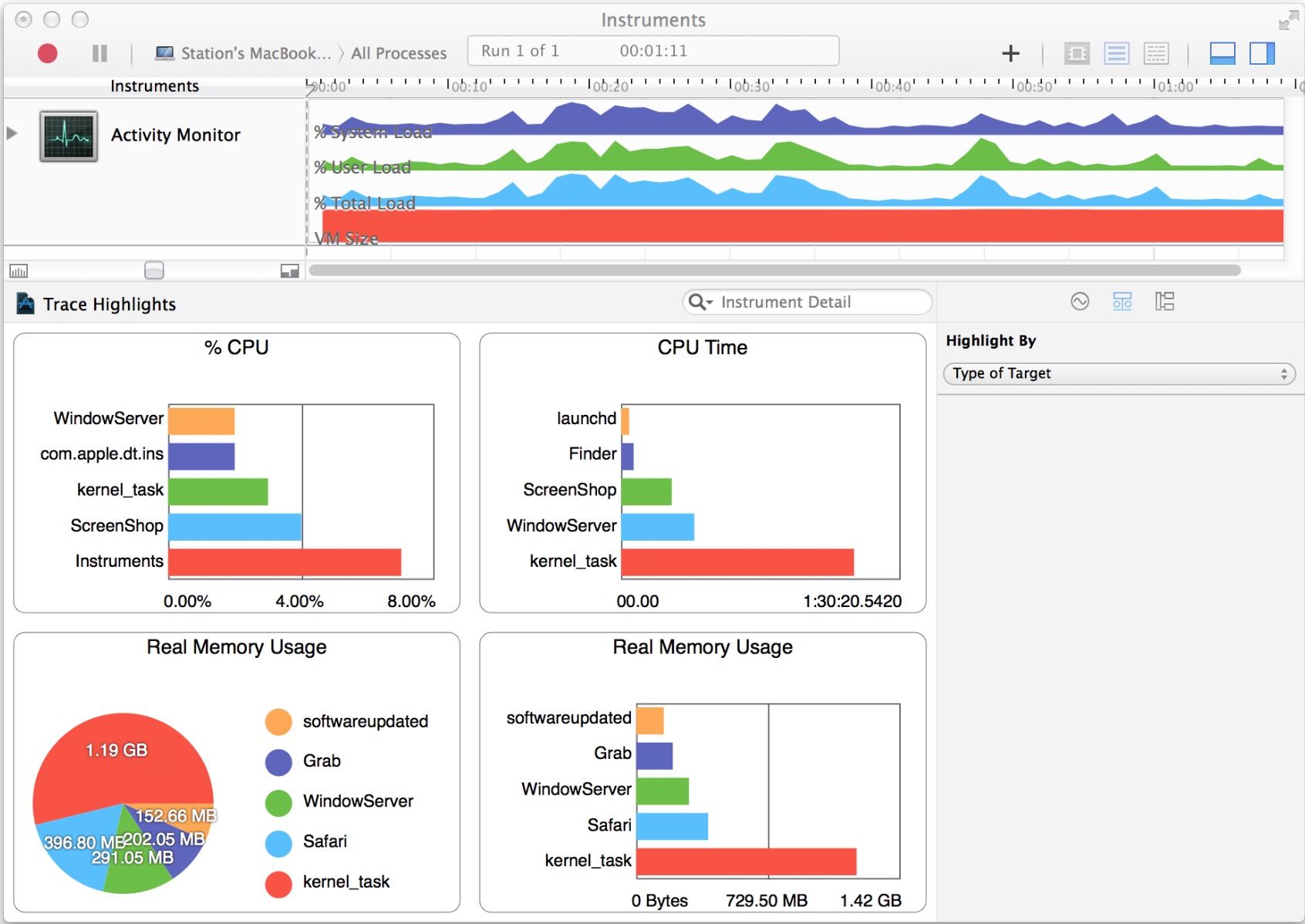Click the Run 1 of 1 display
This screenshot has width=1305, height=924.
[653, 51]
